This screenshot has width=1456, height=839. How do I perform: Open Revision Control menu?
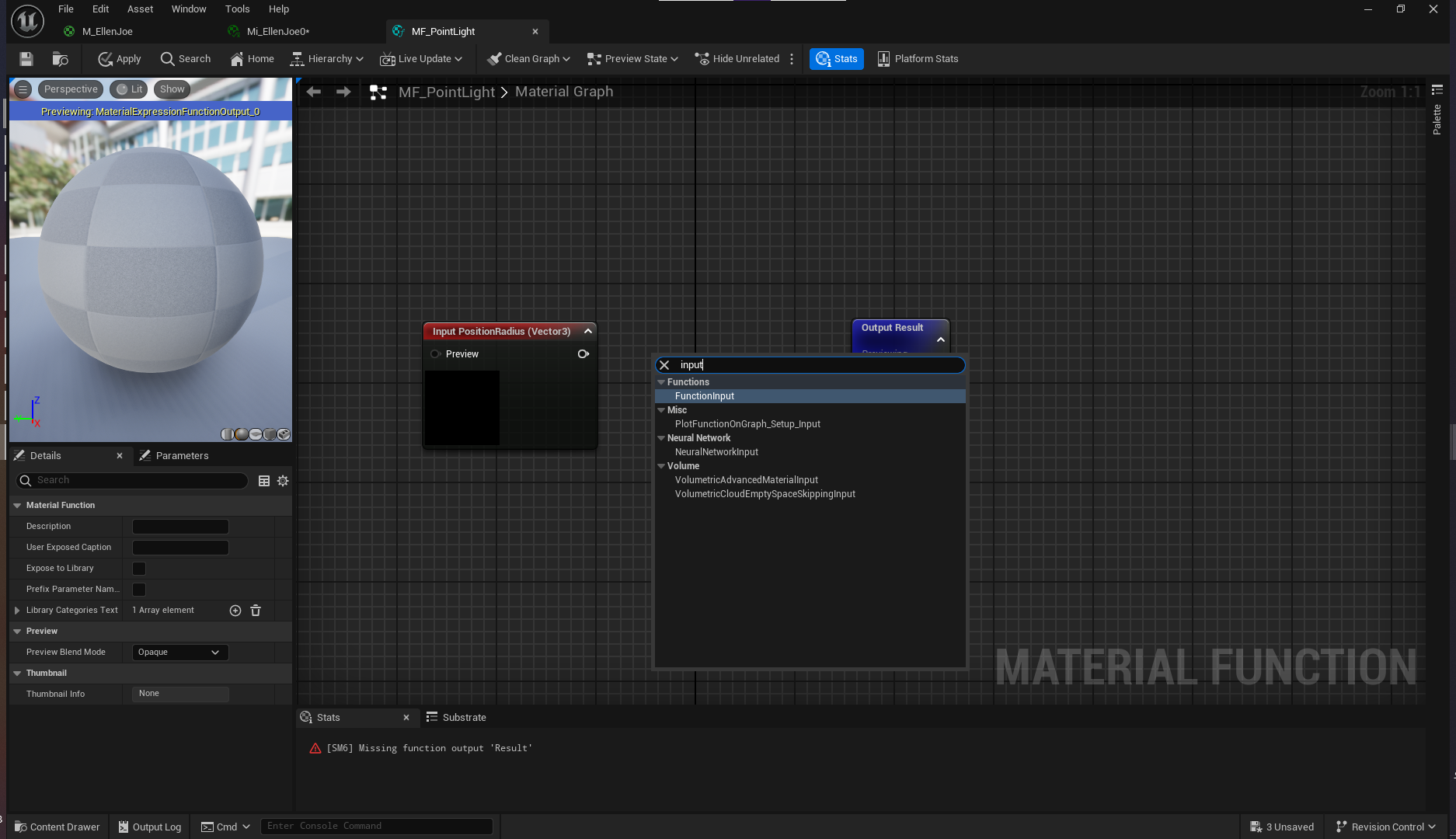coord(1386,827)
